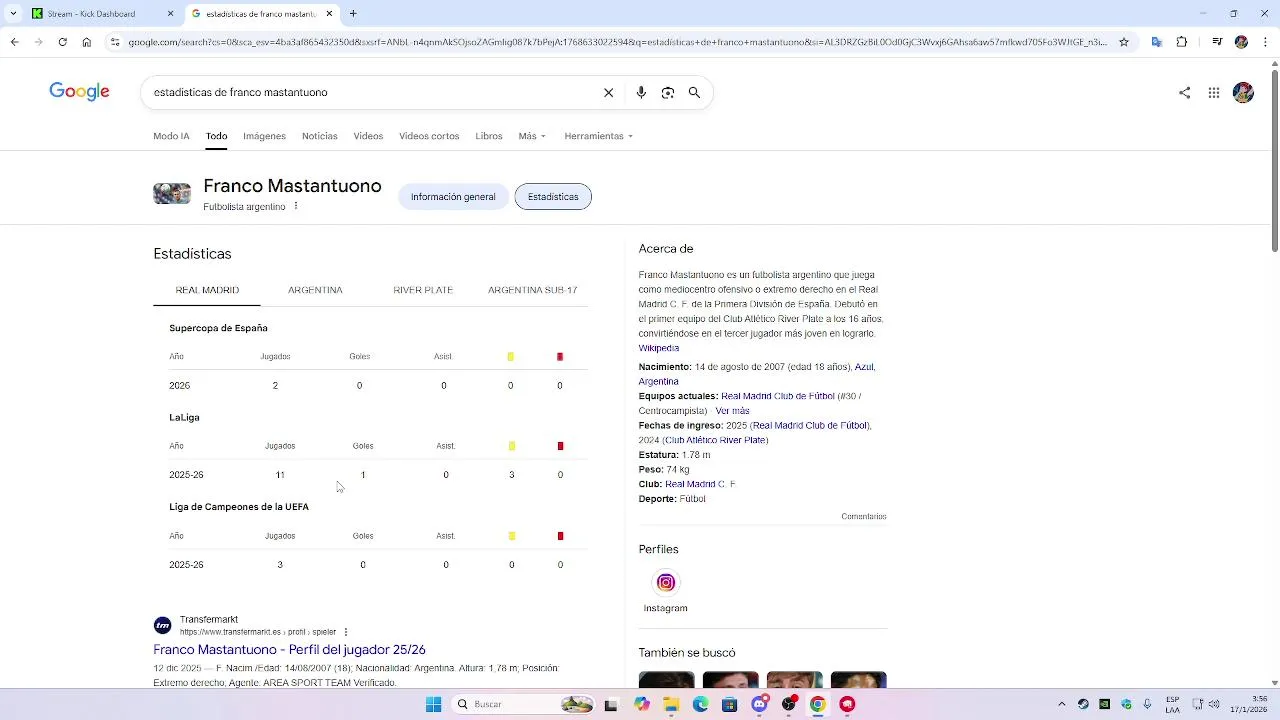
Task: Go back to the previous page
Action: [14, 42]
